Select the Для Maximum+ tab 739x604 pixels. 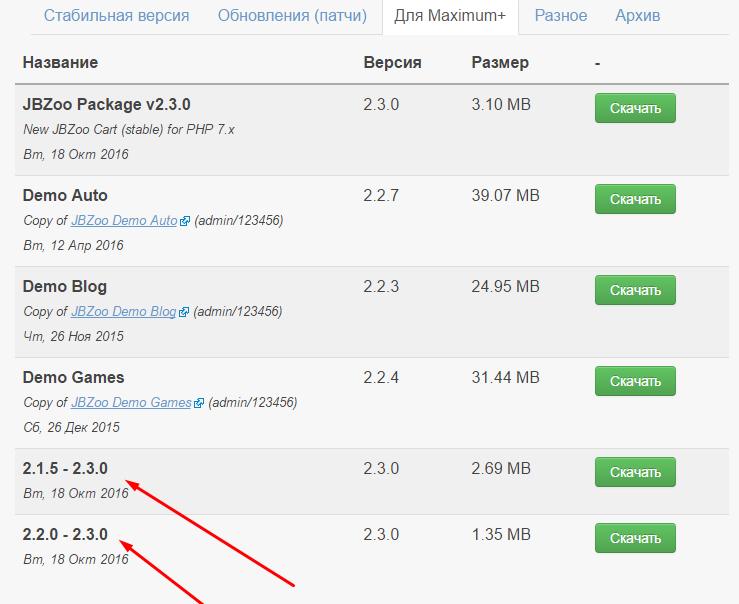(x=450, y=16)
